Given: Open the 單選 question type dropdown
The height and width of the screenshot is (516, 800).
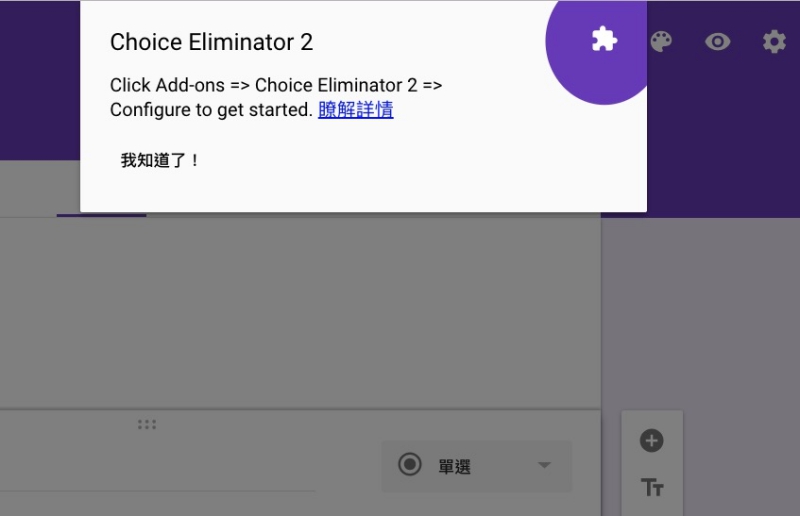Looking at the screenshot, I should click(477, 465).
